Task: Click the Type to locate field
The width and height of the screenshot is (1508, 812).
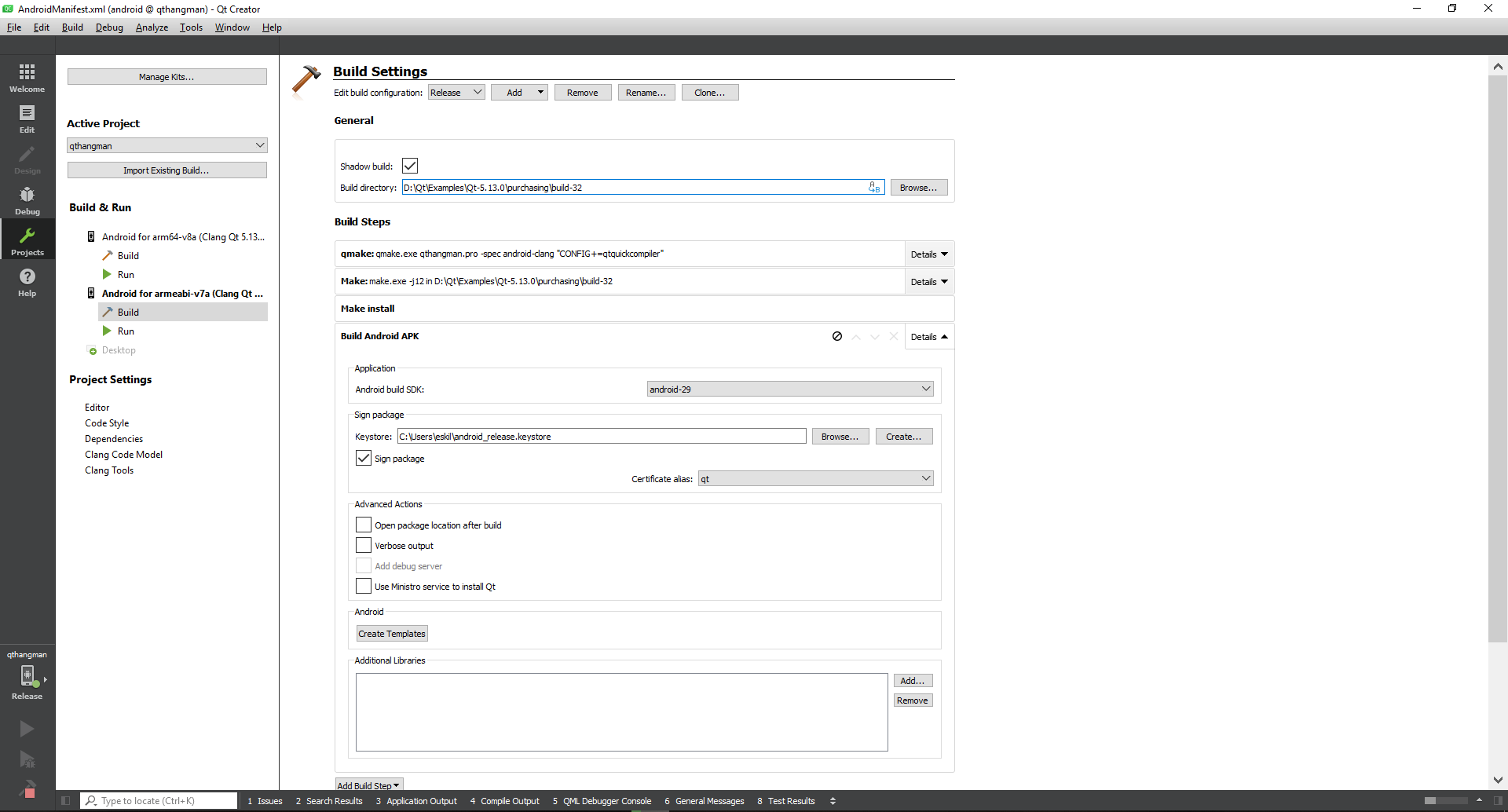Action: (159, 801)
